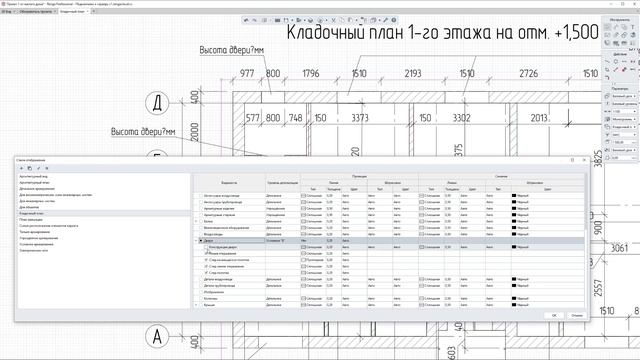The width and height of the screenshot is (640, 360).
Task: Click black color swatch in Крыши row
Action: [514, 305]
